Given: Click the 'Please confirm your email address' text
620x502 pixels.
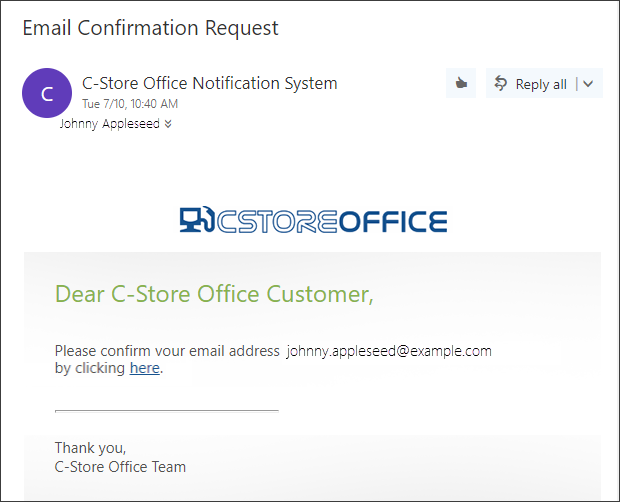Looking at the screenshot, I should click(x=167, y=351).
